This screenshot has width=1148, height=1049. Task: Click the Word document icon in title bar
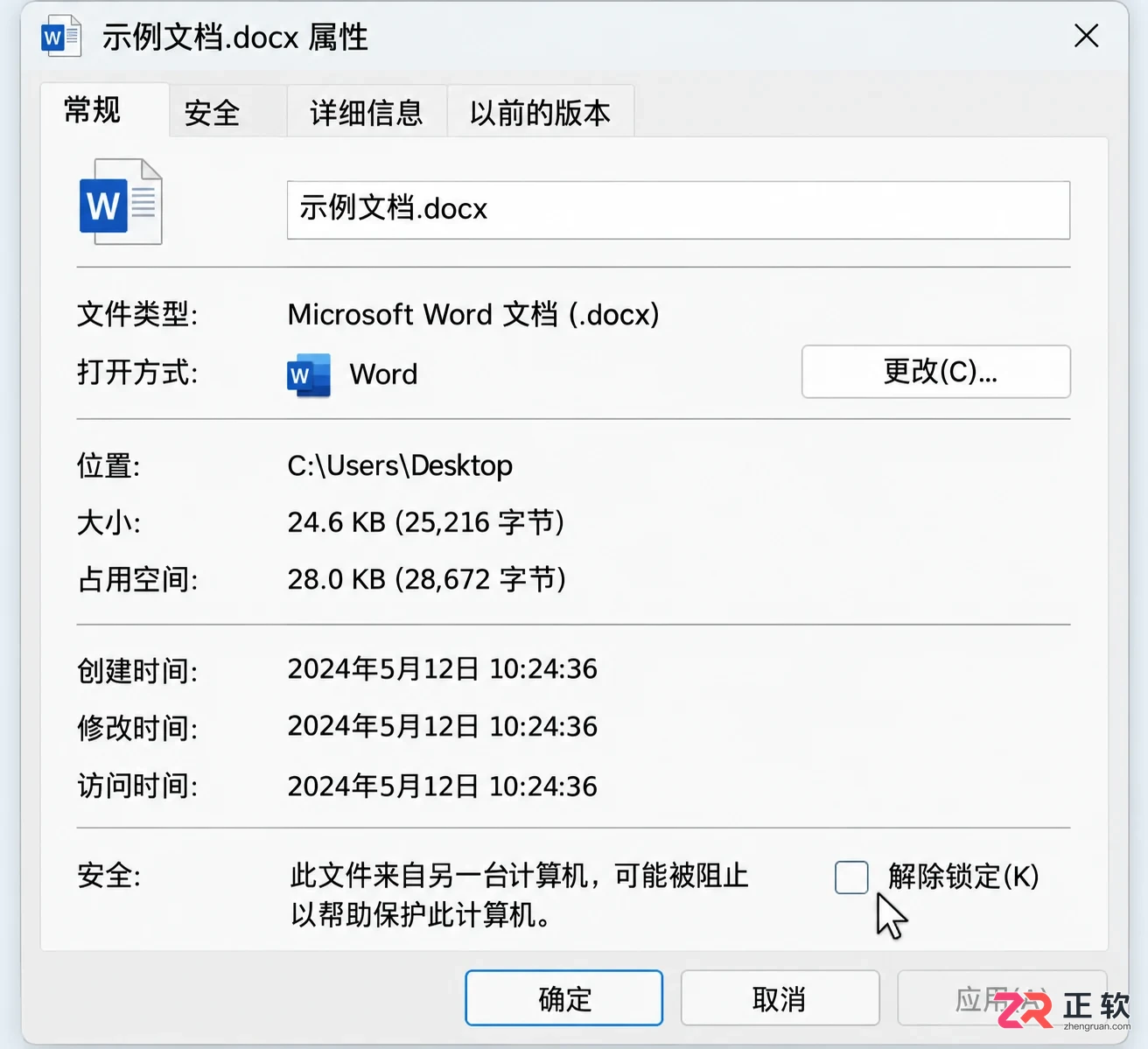click(61, 37)
